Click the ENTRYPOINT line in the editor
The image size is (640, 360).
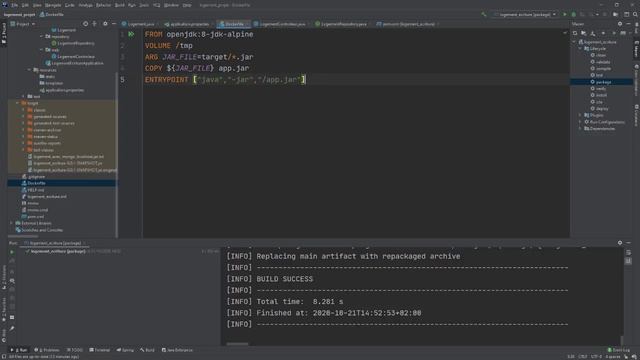[x=225, y=80]
